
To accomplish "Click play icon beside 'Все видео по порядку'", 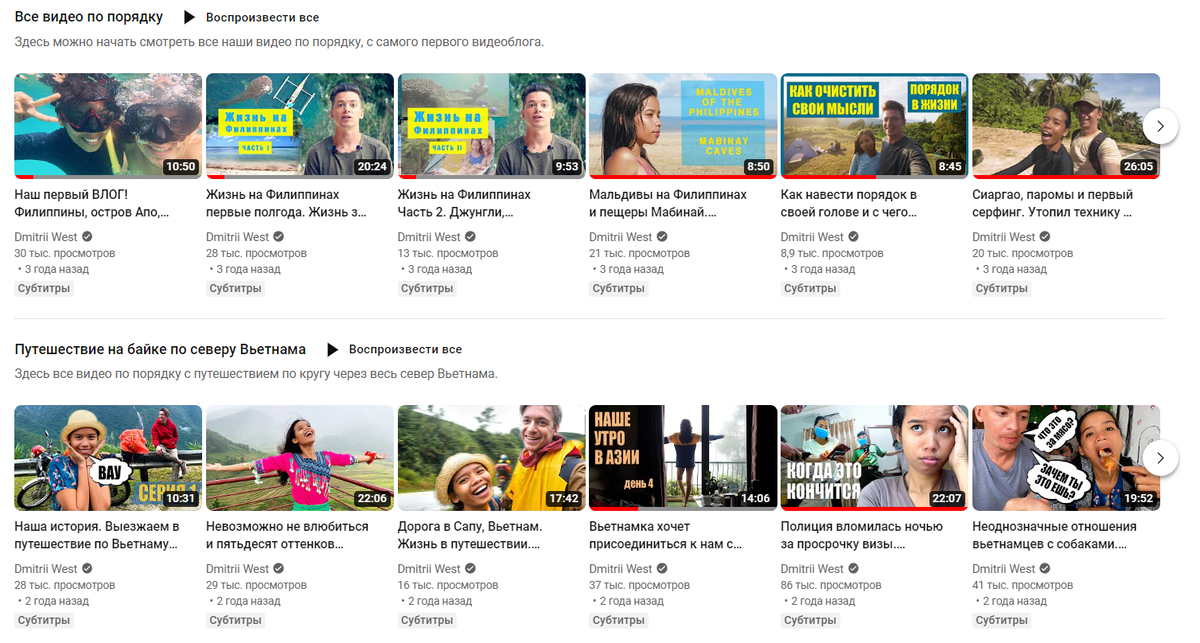I will point(189,17).
